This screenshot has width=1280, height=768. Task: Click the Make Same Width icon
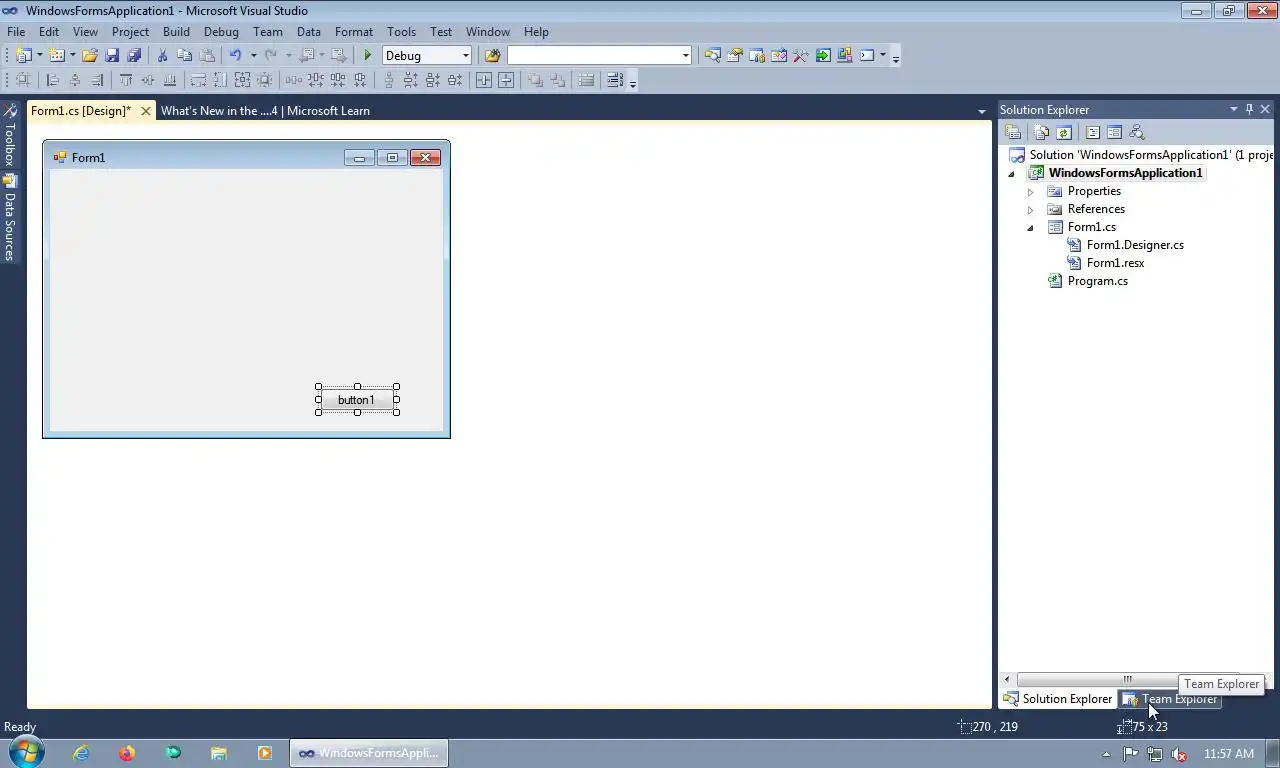tap(198, 80)
